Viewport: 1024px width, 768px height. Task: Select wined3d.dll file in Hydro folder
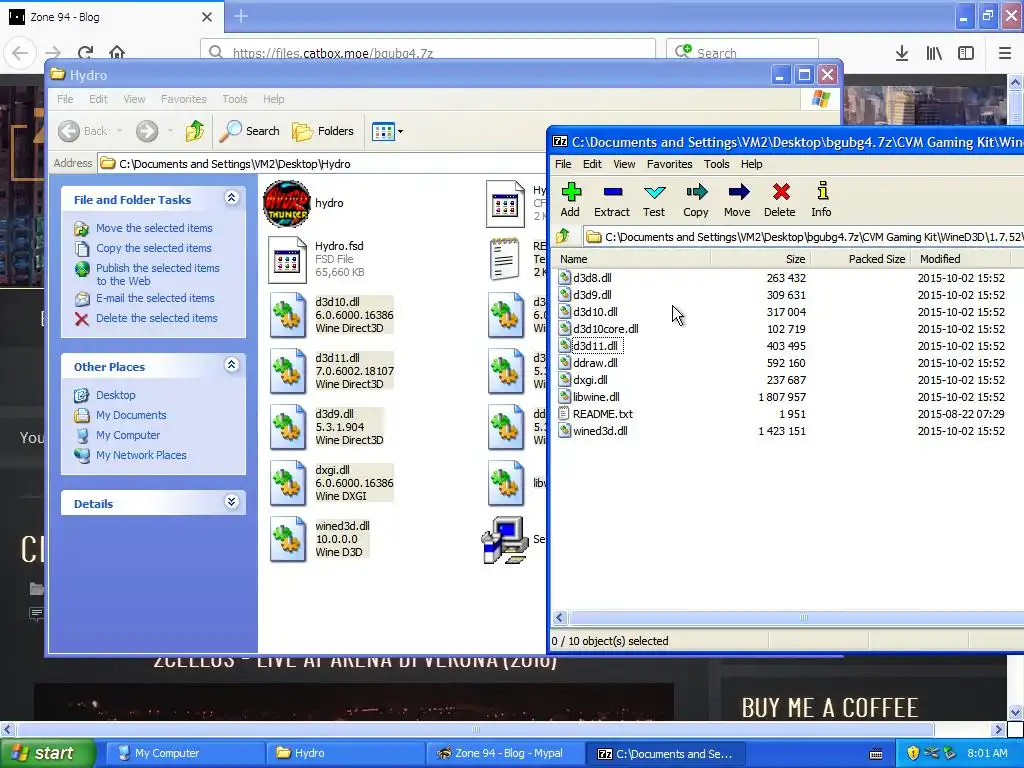(288, 539)
